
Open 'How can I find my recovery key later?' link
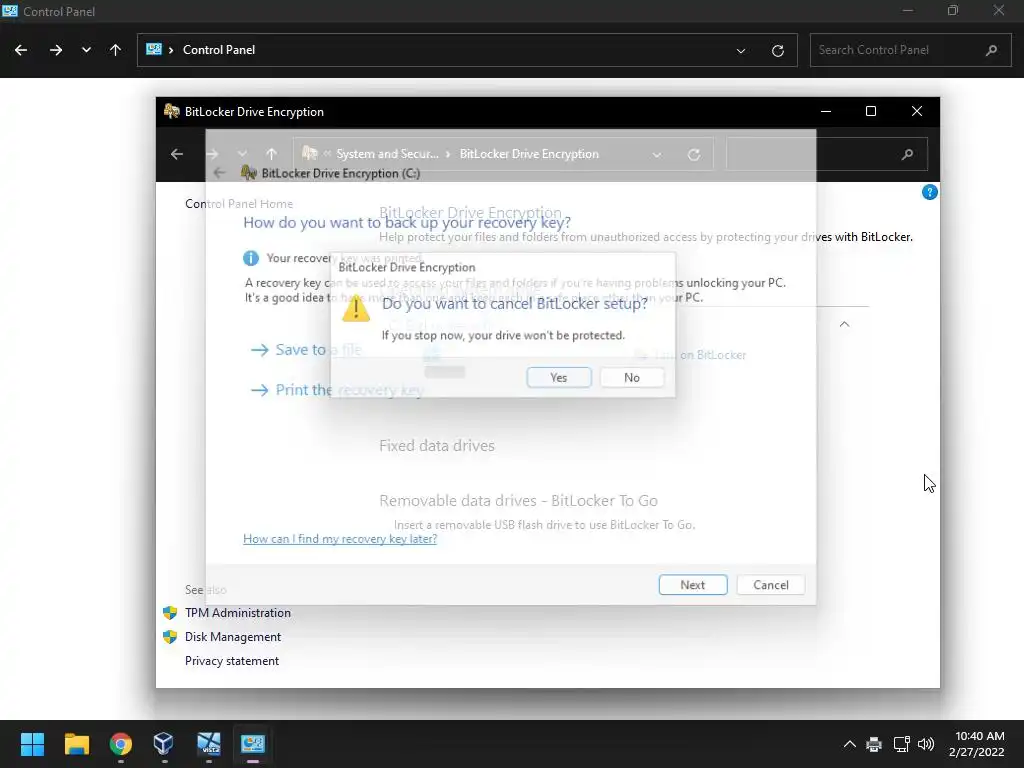(340, 539)
